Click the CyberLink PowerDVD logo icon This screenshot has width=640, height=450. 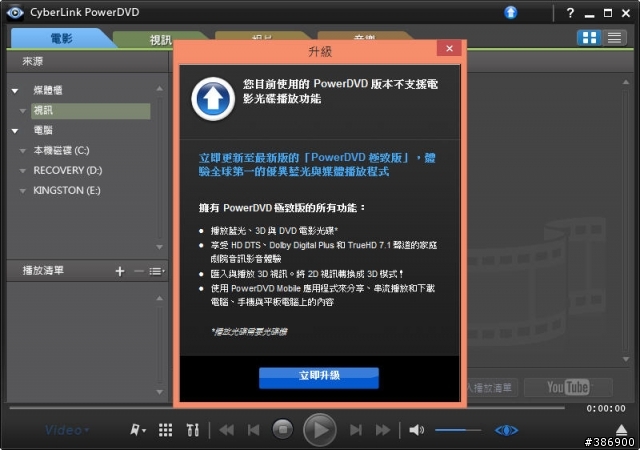tap(15, 13)
